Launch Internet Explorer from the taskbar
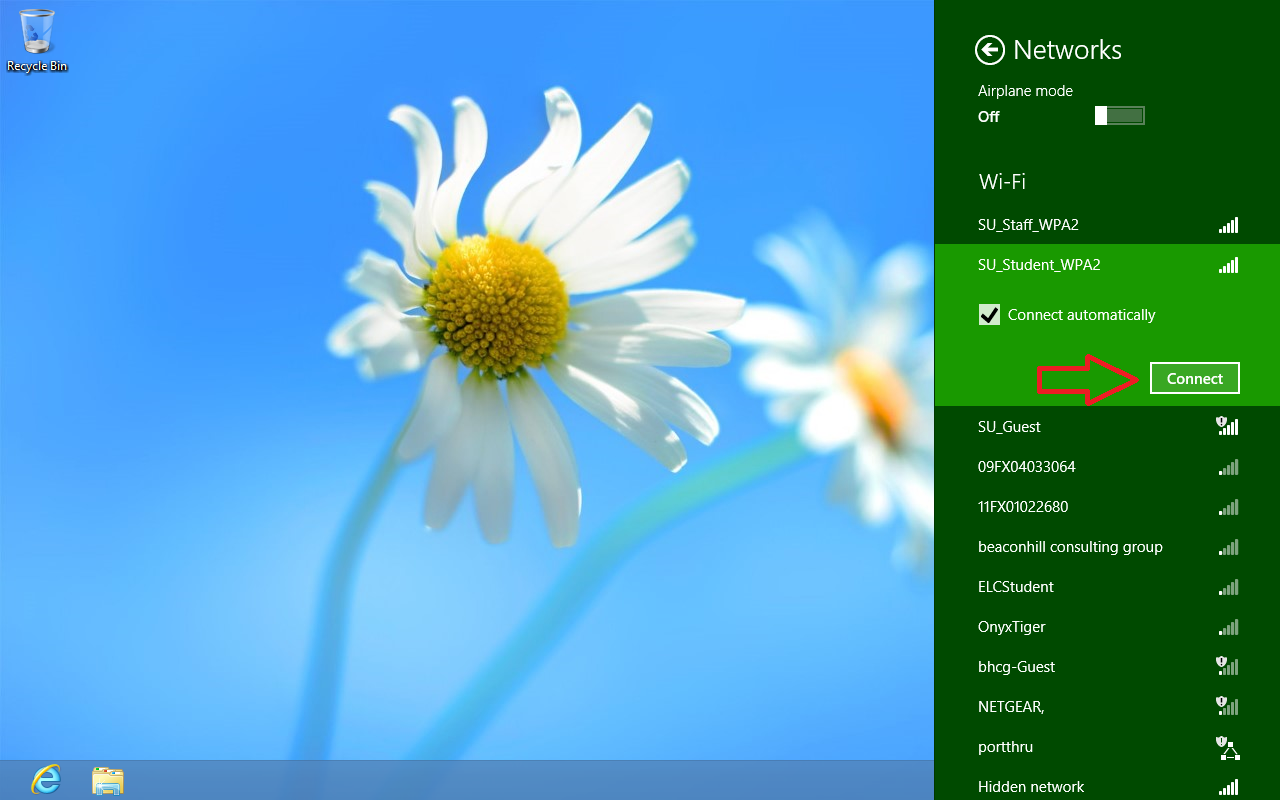 tap(46, 779)
